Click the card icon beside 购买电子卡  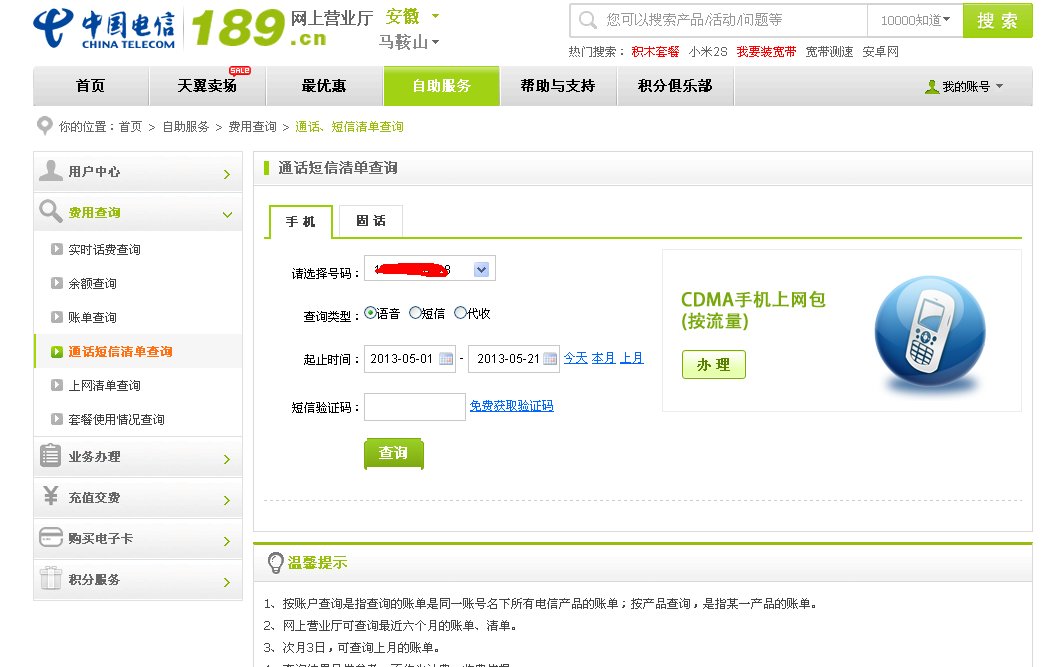pyautogui.click(x=50, y=538)
